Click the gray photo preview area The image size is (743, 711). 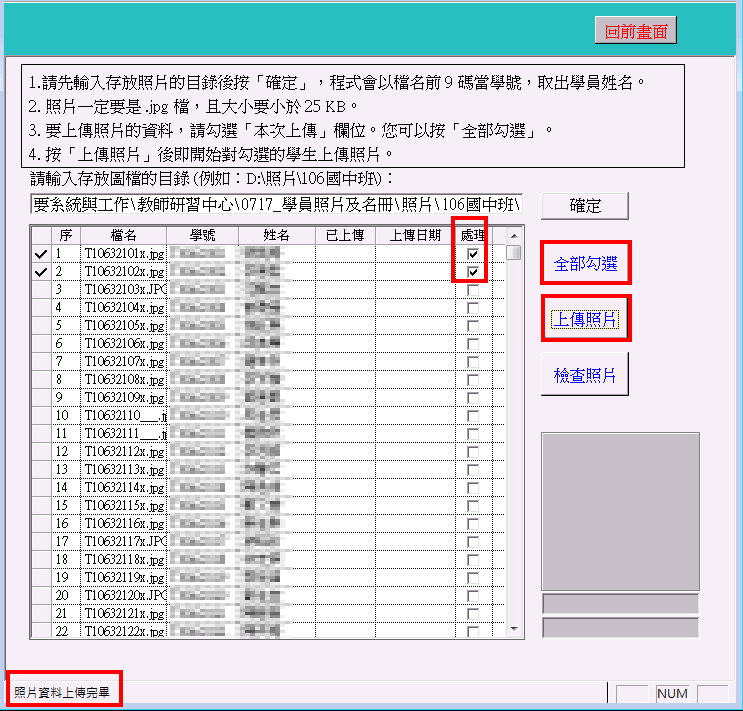pos(620,510)
